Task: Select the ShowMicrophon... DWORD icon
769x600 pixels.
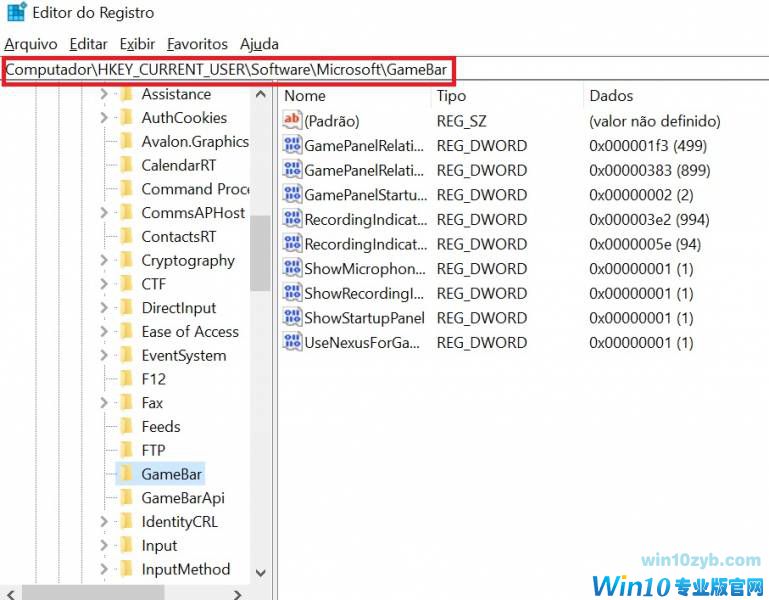Action: click(292, 269)
